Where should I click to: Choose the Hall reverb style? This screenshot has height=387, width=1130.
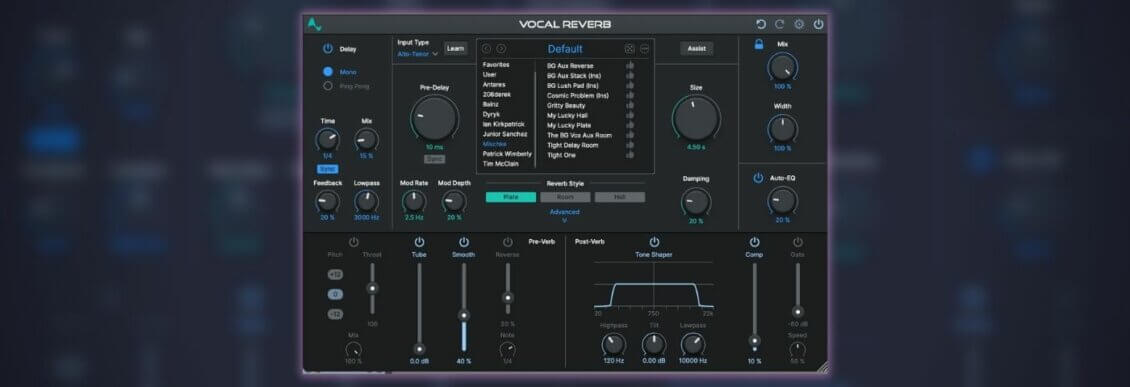click(620, 197)
